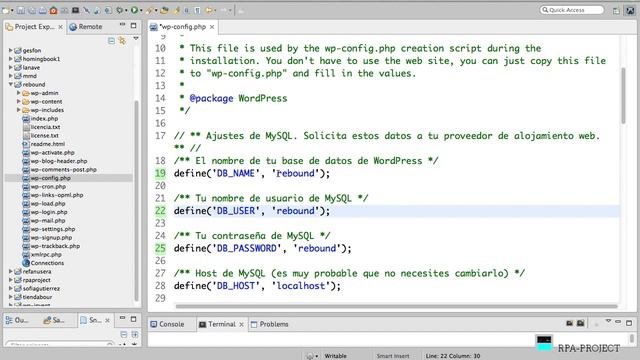This screenshot has height=360, width=640.
Task: Select wp-settings.php in the project tree
Action: [x=53, y=229]
